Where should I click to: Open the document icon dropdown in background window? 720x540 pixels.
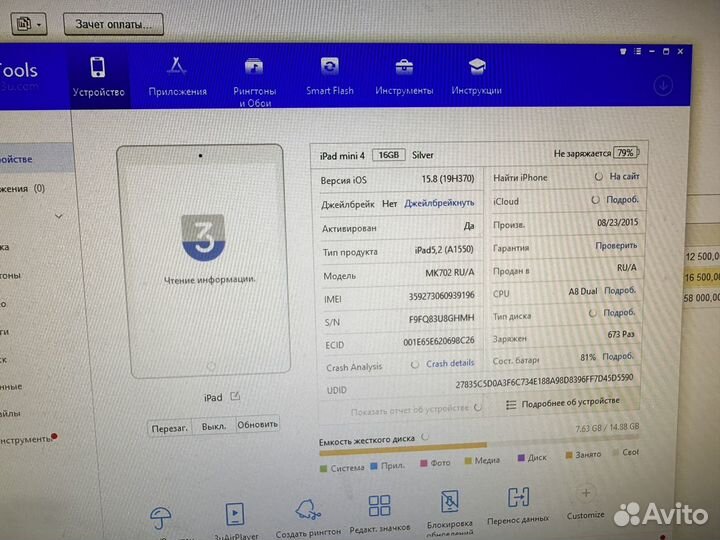(28, 23)
